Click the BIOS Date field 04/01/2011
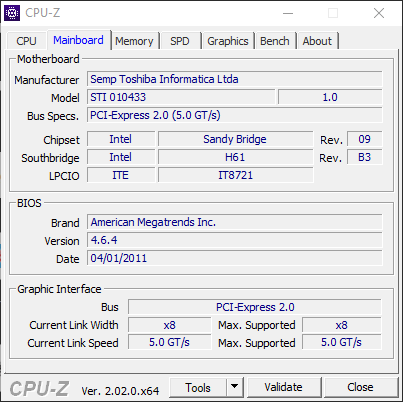Viewport: 403px width, 402px height. click(235, 258)
